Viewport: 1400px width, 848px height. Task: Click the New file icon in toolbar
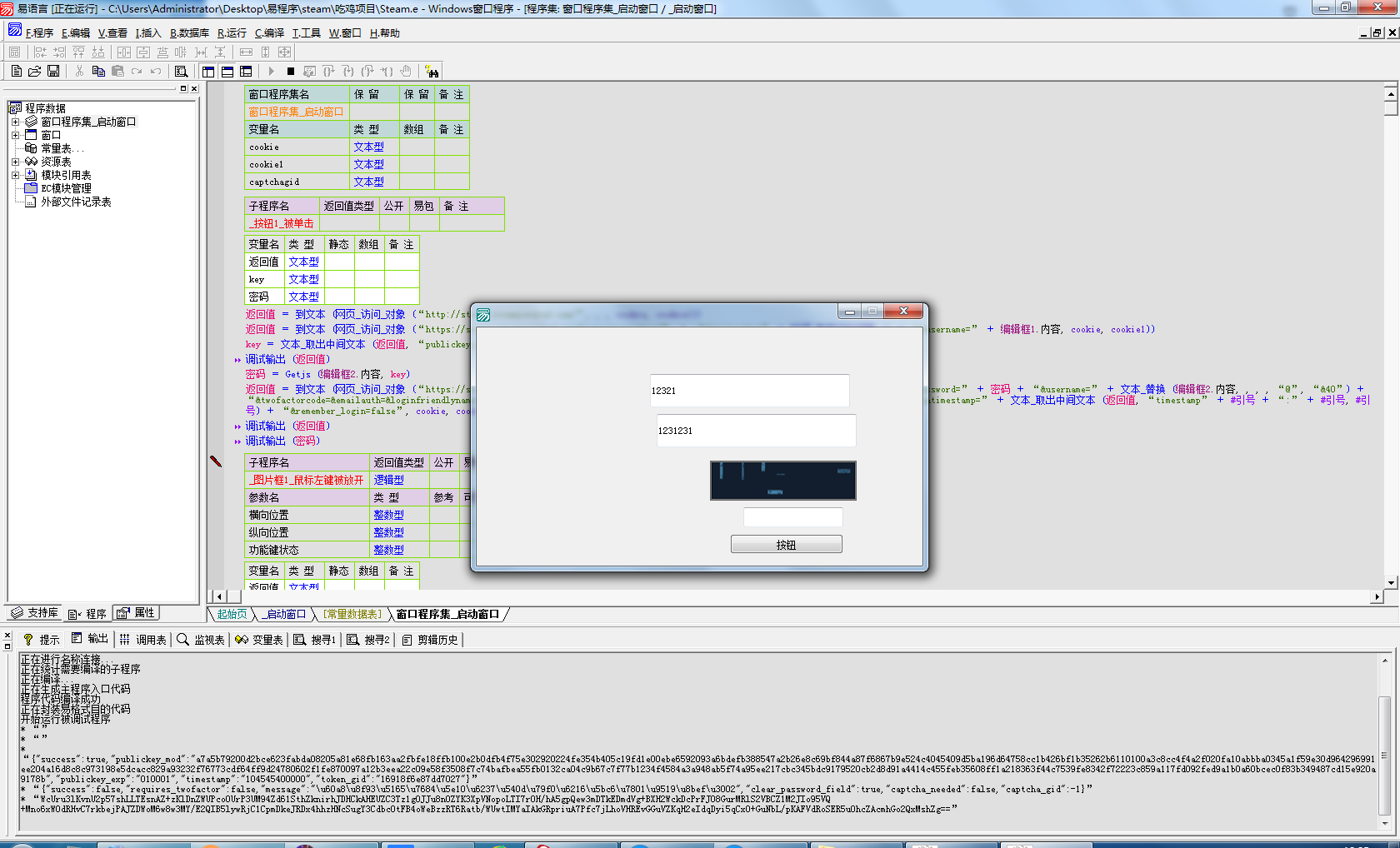coord(16,72)
